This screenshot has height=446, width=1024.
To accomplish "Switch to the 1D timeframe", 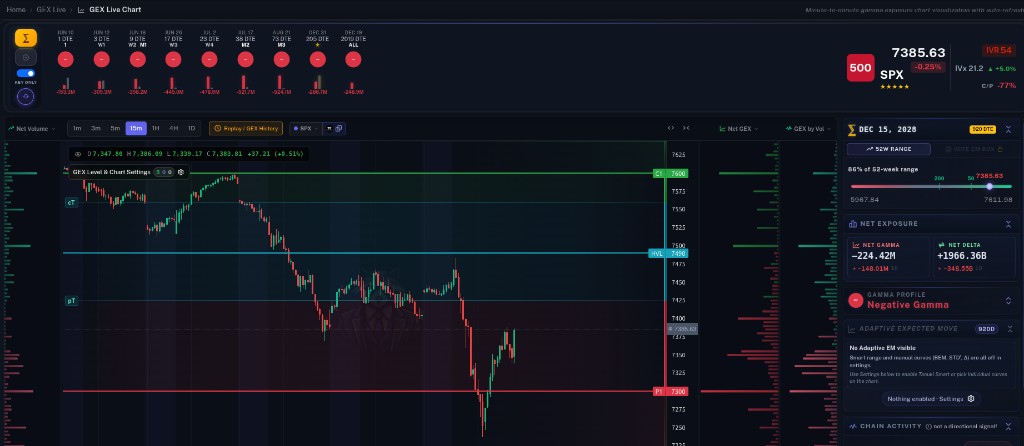I will (x=191, y=129).
